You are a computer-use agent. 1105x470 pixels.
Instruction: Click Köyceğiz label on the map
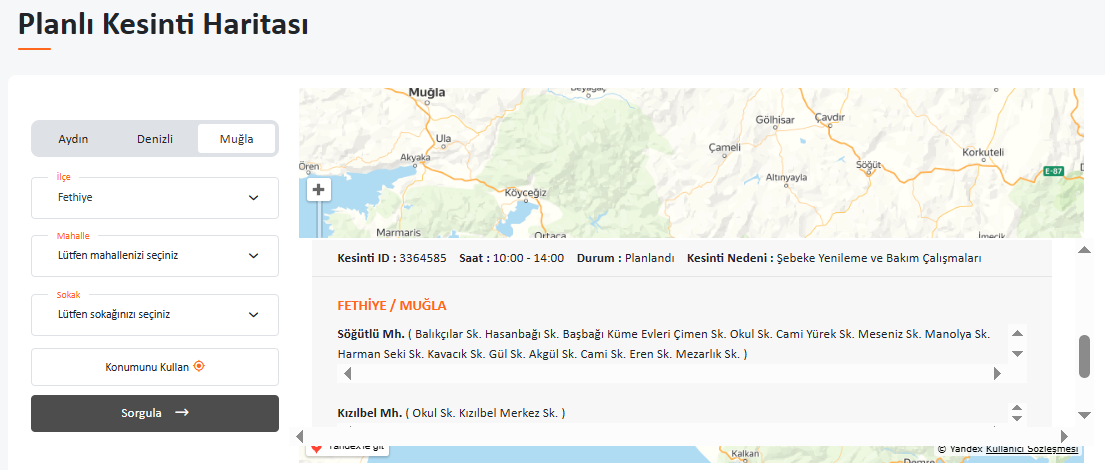pos(526,192)
